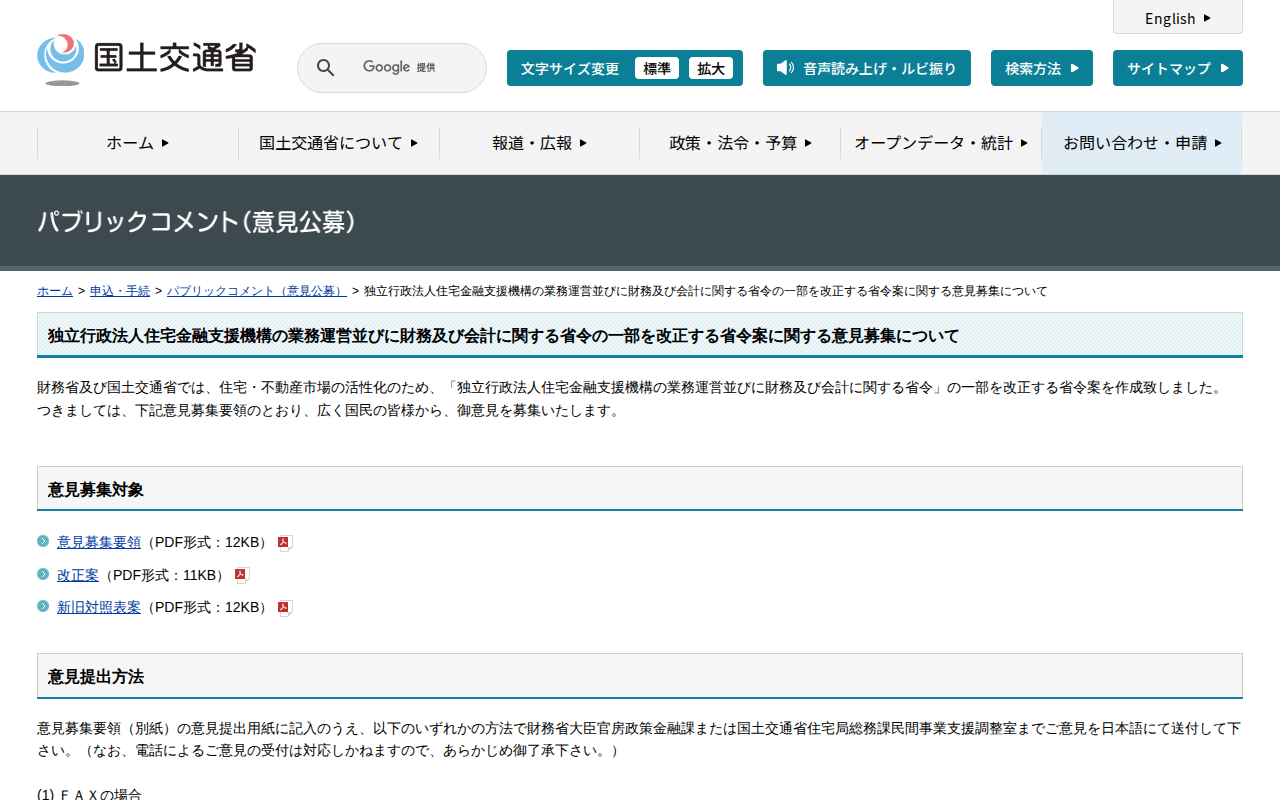Open the 改正案 PDF icon
1280x800 pixels.
(x=240, y=574)
